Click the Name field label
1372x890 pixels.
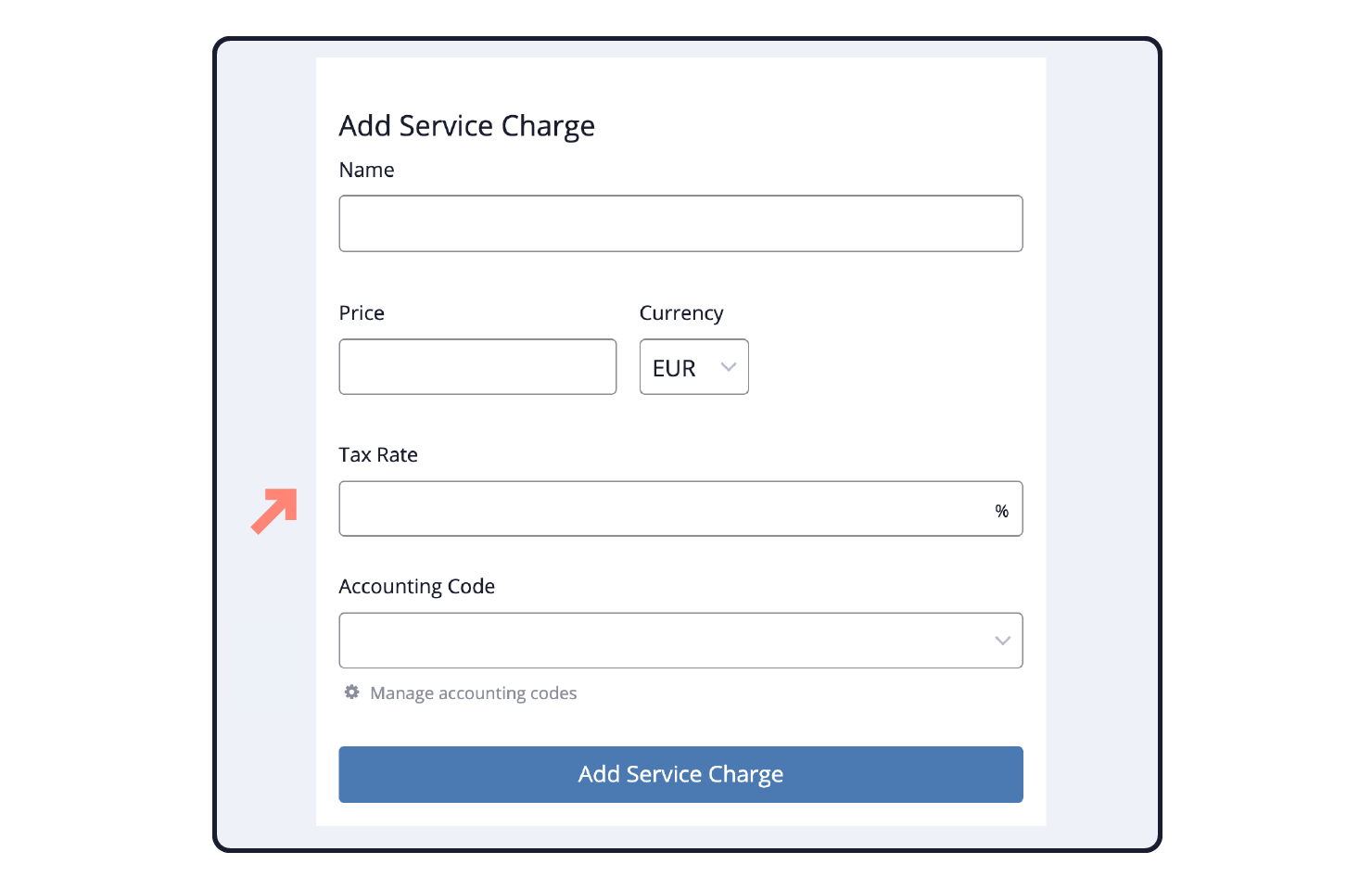click(367, 170)
